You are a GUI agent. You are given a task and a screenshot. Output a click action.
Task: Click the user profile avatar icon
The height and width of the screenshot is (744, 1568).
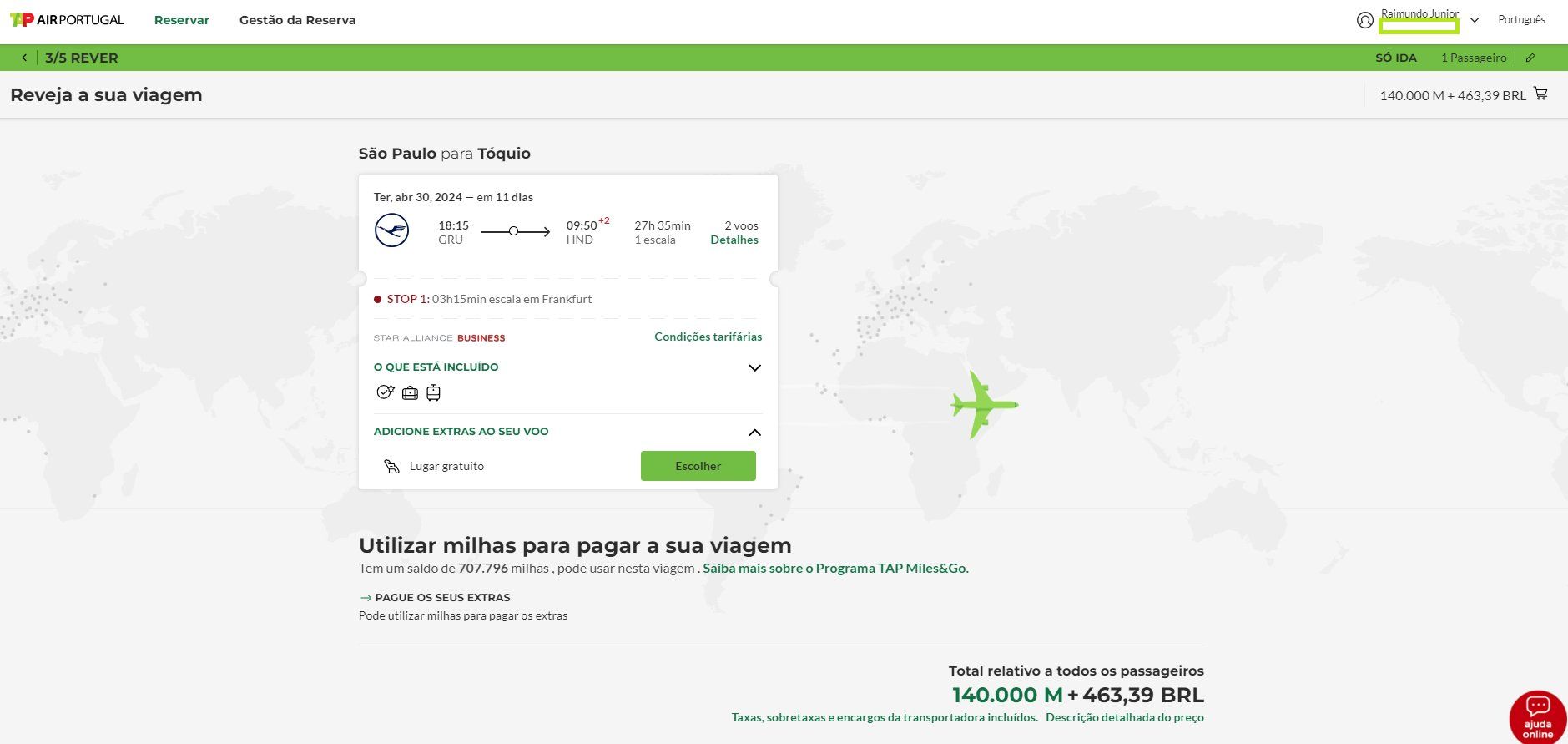pos(1365,20)
